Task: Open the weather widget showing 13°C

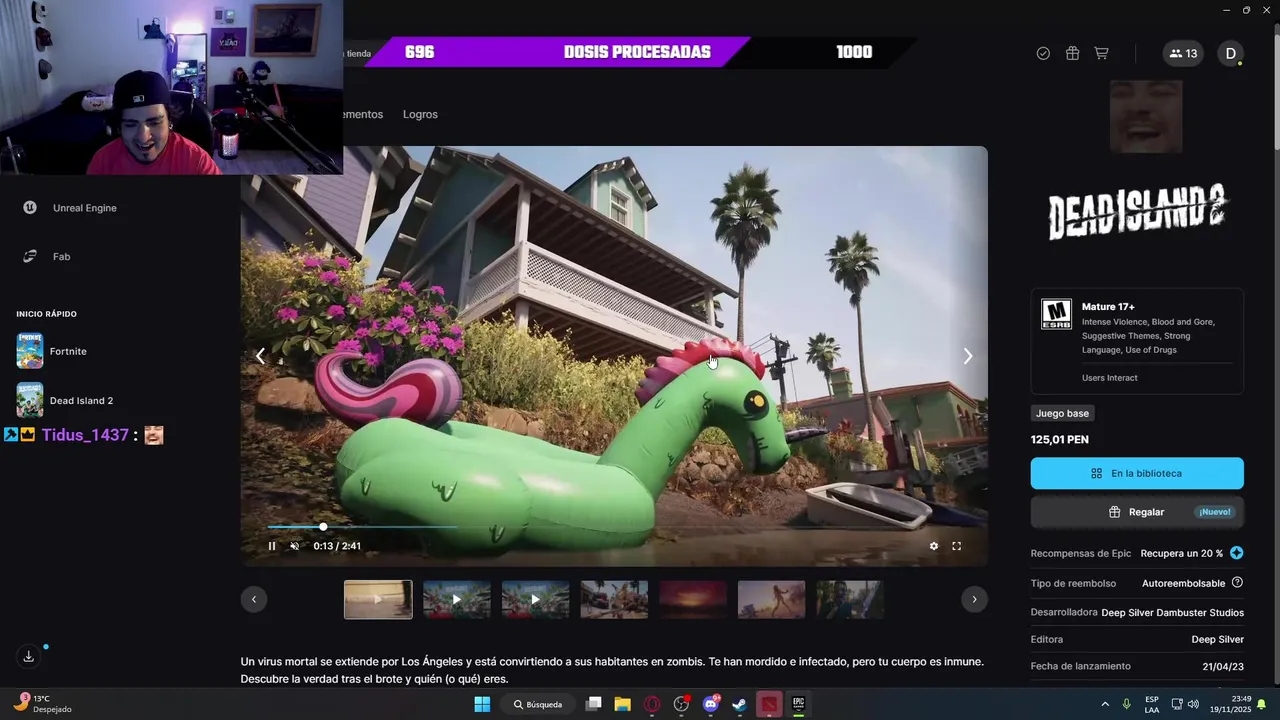Action: click(x=42, y=703)
